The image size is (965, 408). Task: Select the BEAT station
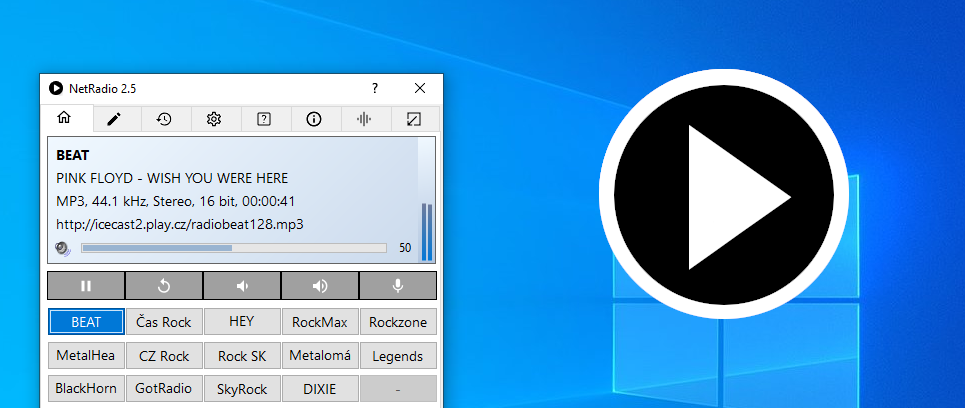pos(86,322)
